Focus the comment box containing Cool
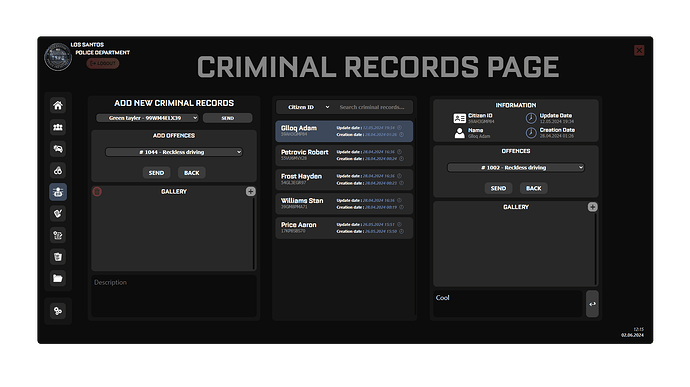This screenshot has height=387, width=690. (x=508, y=304)
